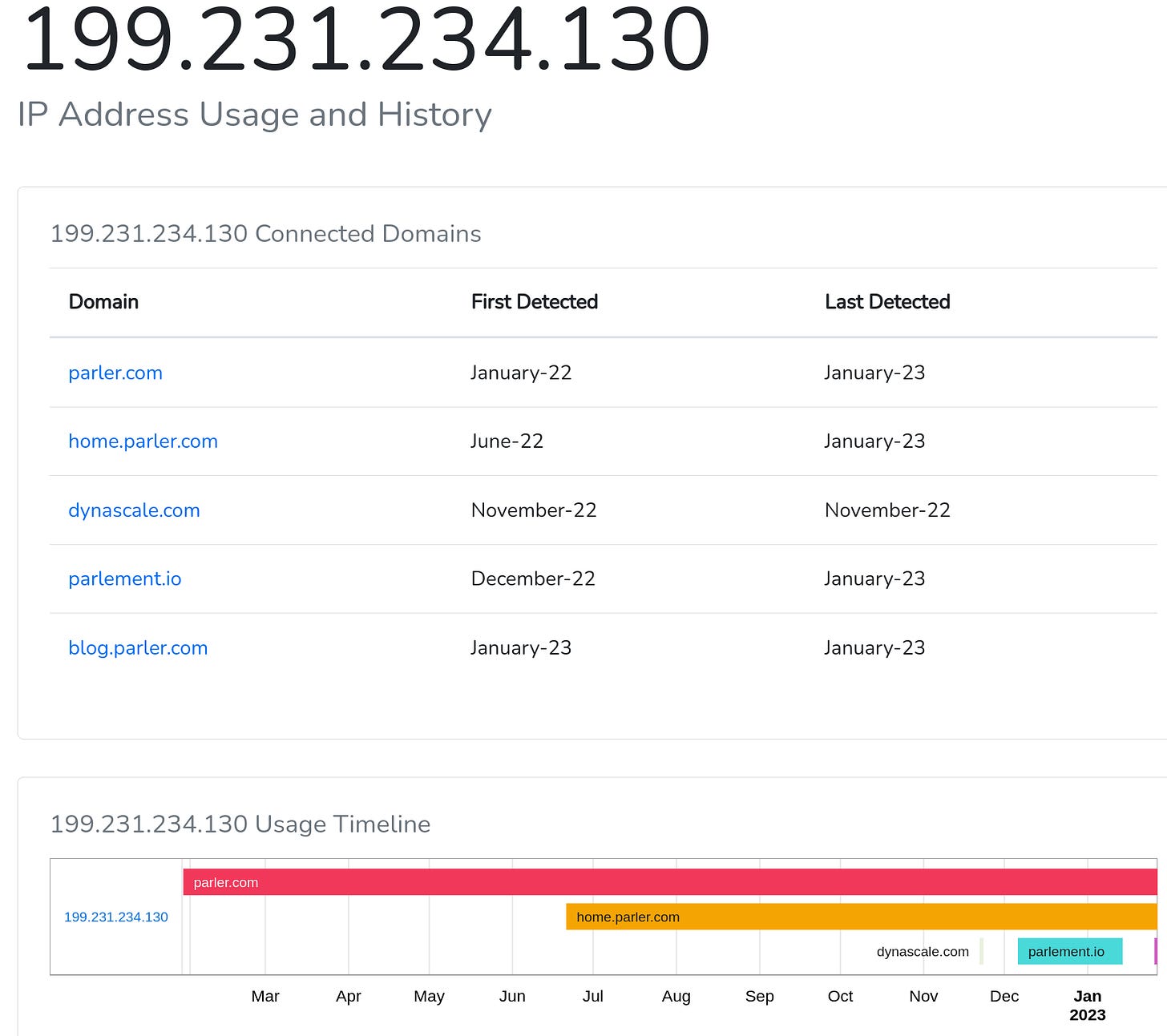Open the dynascale.com domain link

134,510
